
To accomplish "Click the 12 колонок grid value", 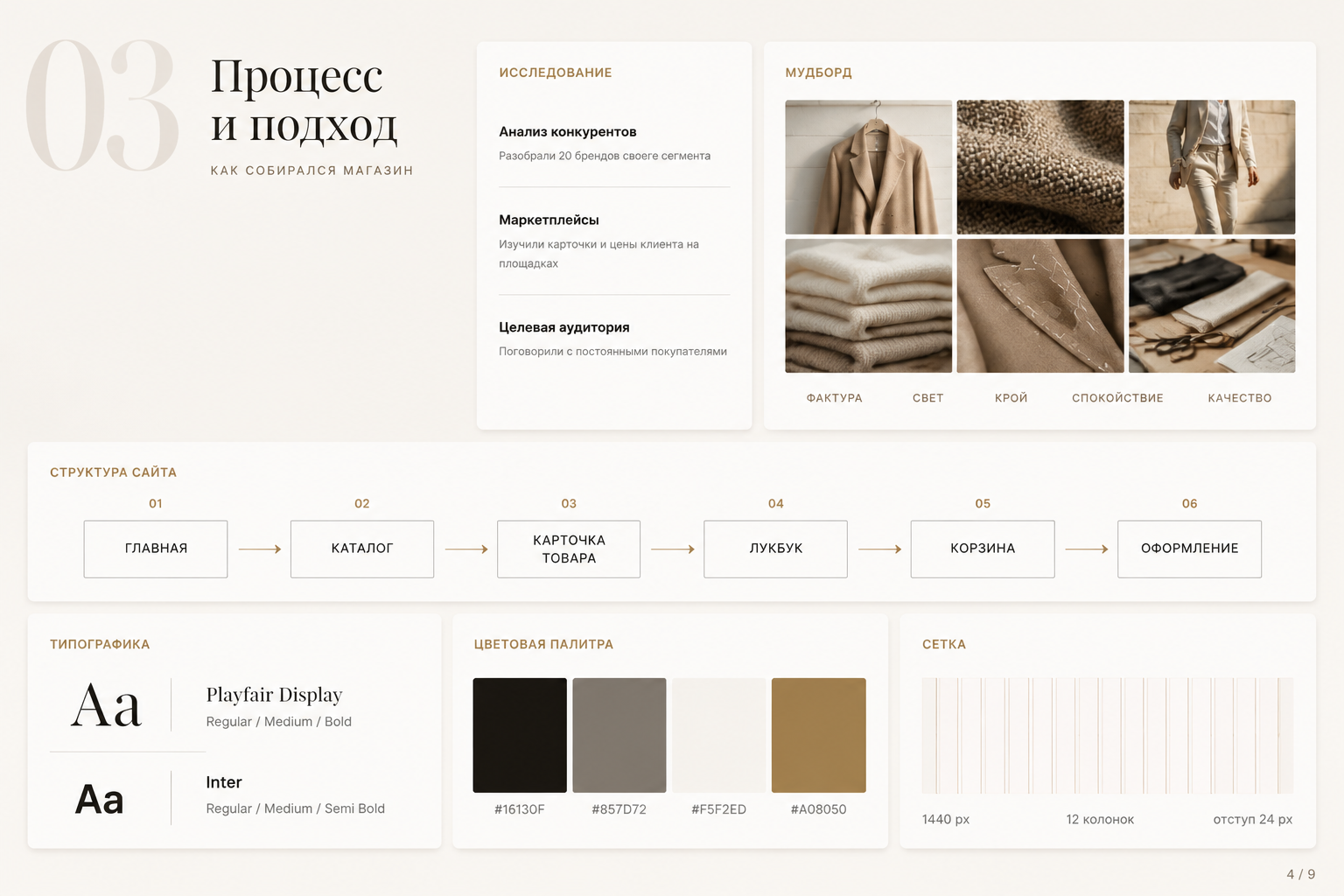I will [1100, 820].
